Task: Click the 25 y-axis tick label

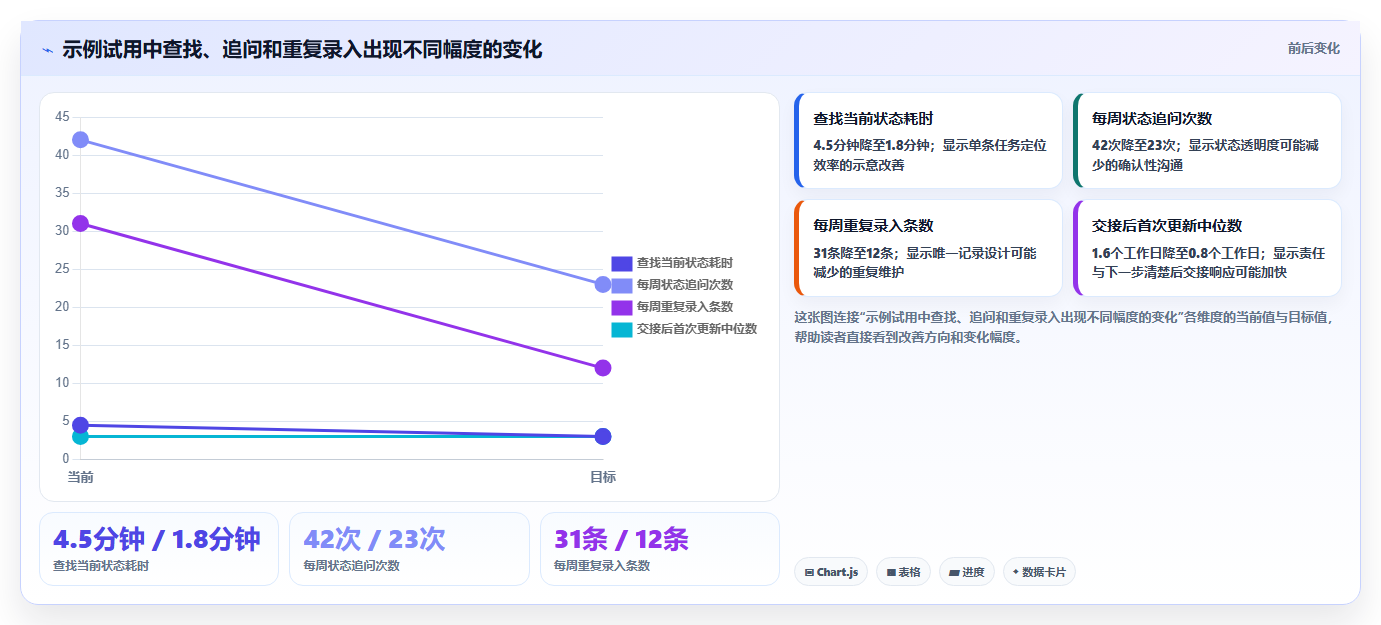Action: (x=62, y=269)
